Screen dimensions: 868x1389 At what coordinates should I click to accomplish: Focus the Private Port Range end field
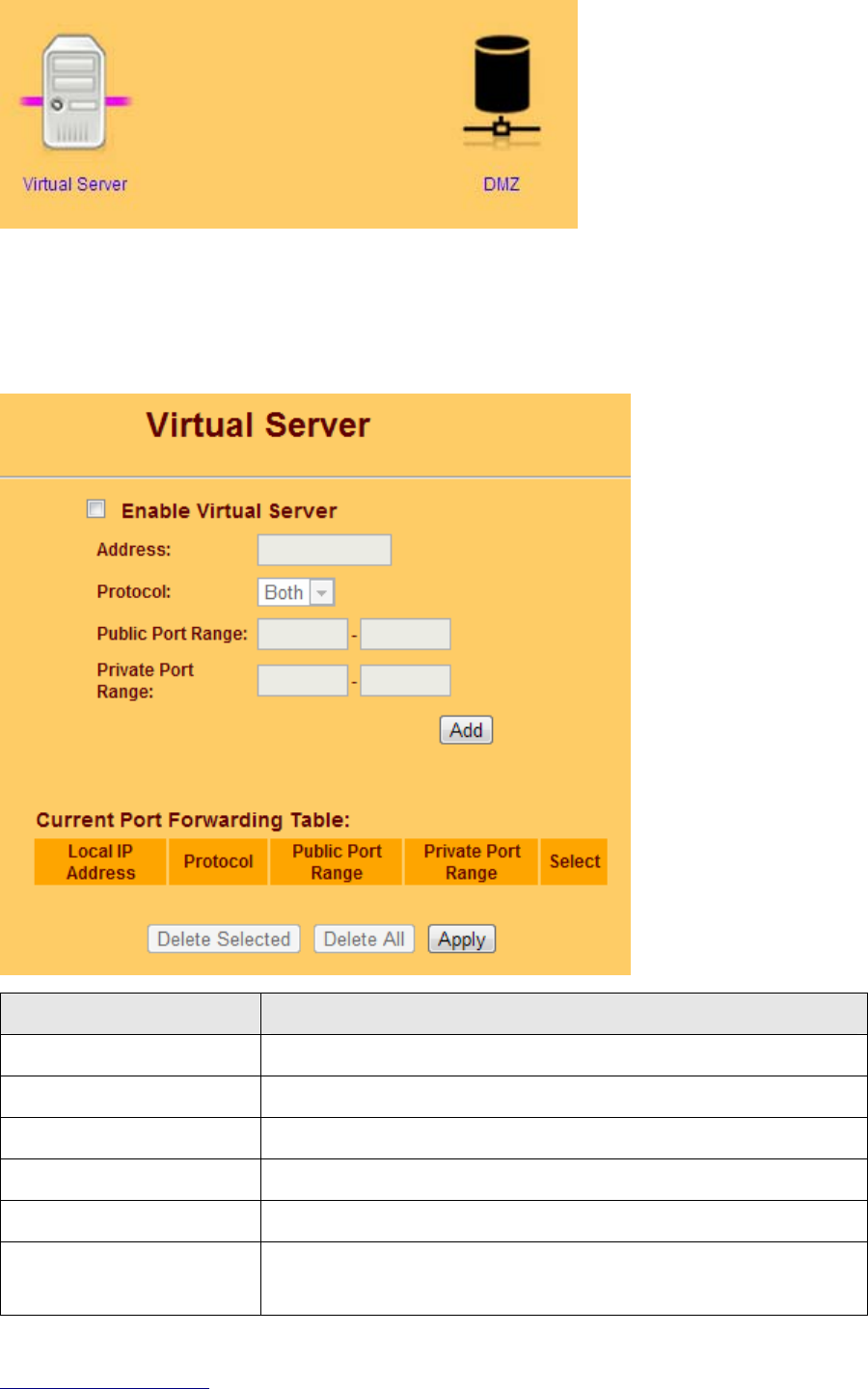tap(405, 681)
